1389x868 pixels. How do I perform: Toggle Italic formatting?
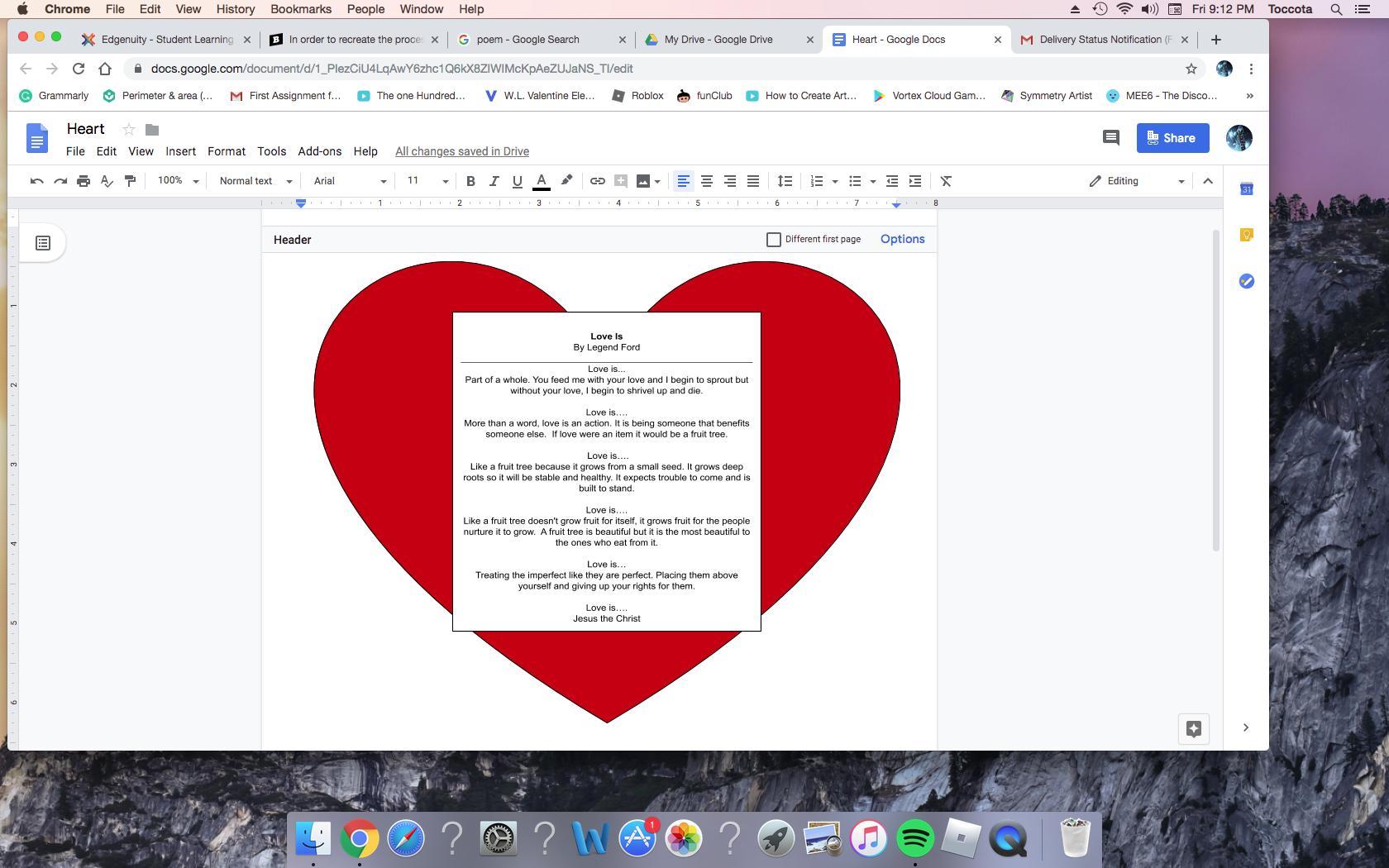pos(494,181)
